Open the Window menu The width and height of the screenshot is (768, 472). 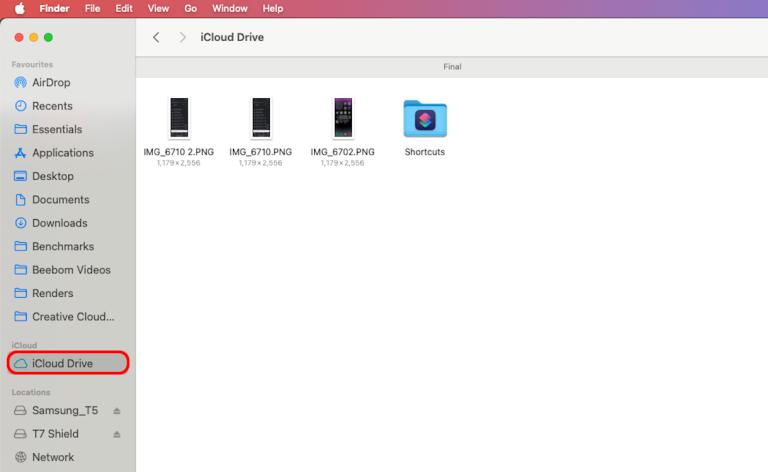click(x=230, y=8)
